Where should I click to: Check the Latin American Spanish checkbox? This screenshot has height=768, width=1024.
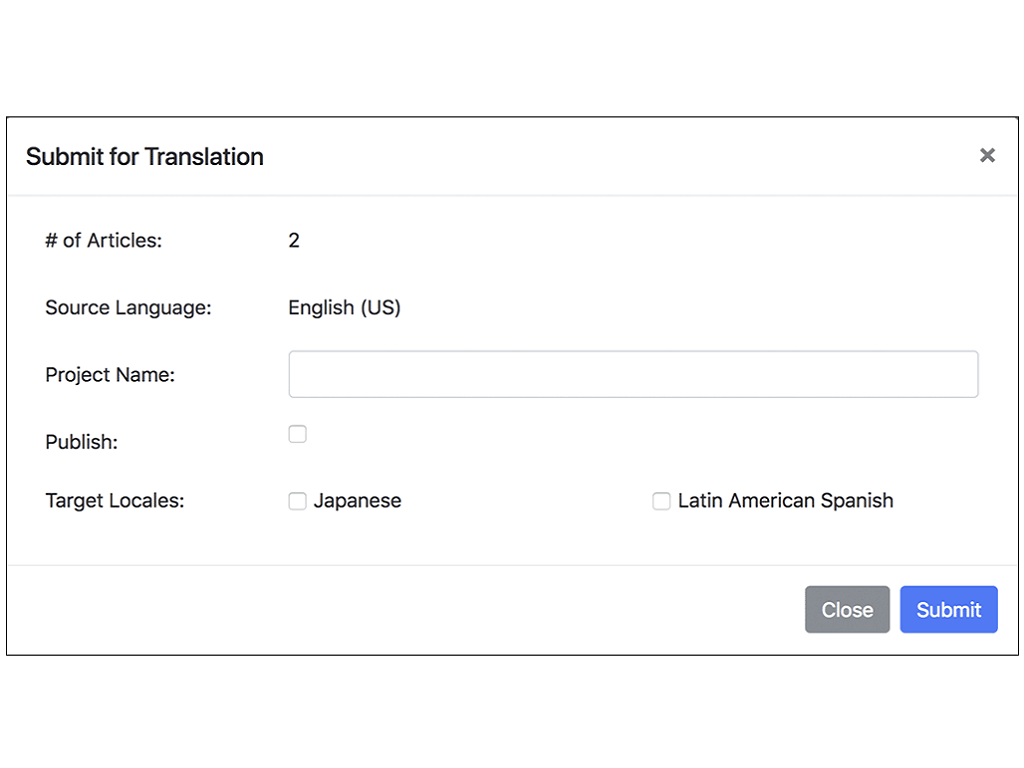click(x=661, y=501)
